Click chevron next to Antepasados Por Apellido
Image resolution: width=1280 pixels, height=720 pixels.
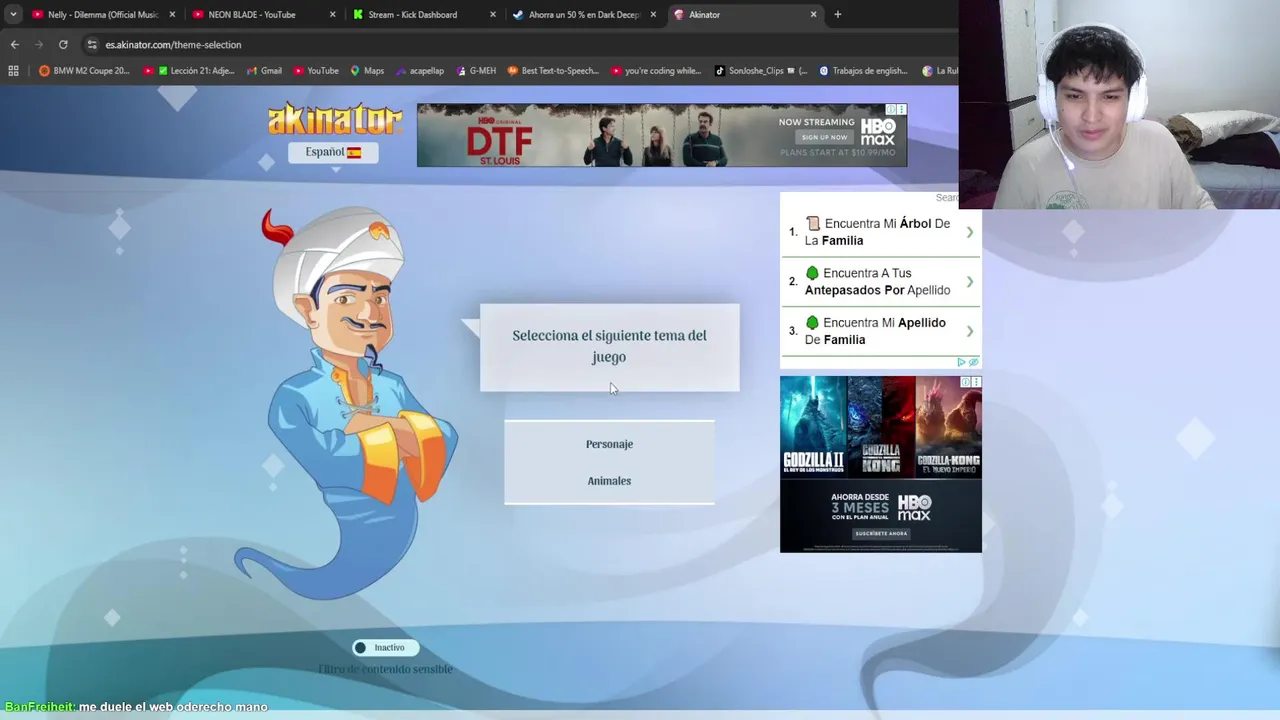969,282
